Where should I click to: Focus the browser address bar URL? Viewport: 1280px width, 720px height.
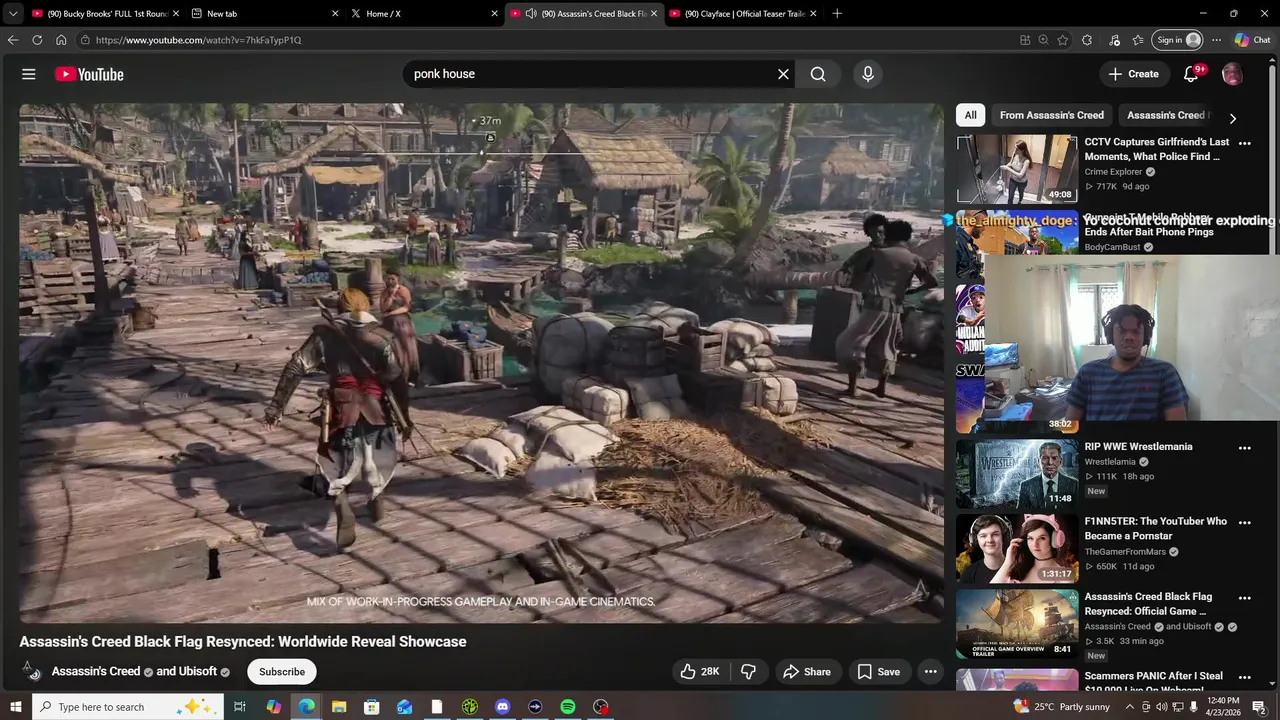click(x=198, y=40)
